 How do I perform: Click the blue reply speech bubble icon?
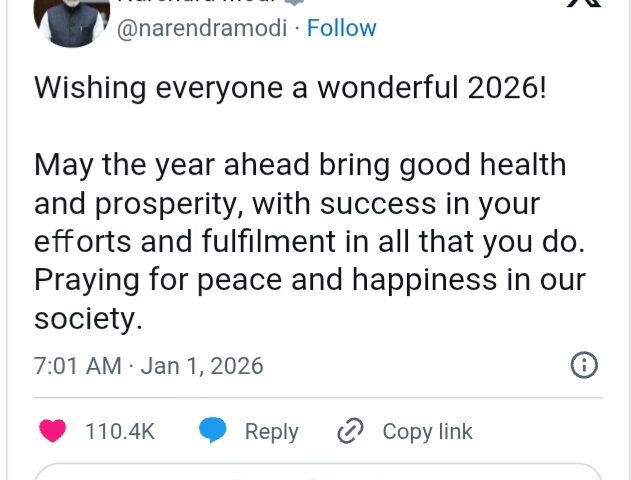[212, 431]
